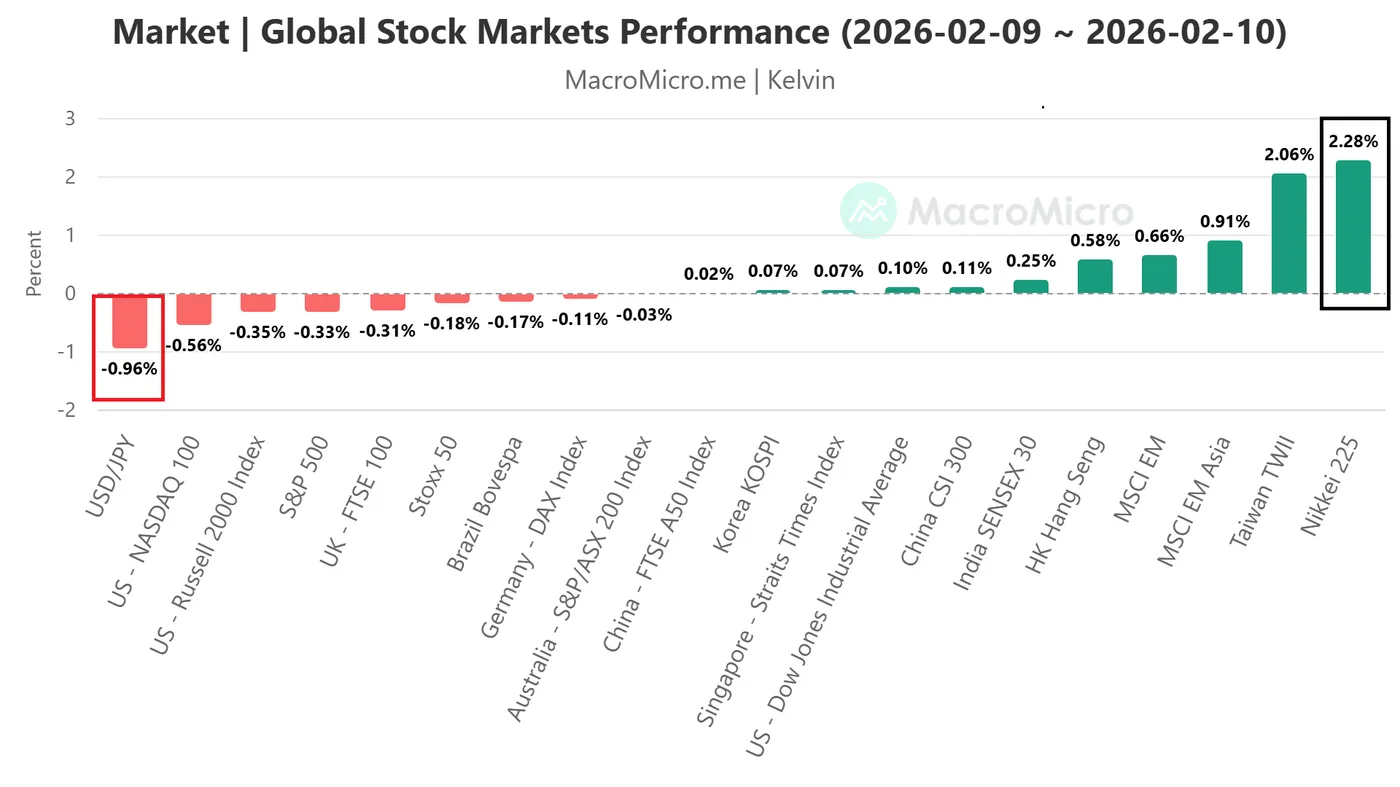Screen dimensions: 1400x787
Task: Click the Nikkei 225 green bar
Action: (1353, 227)
